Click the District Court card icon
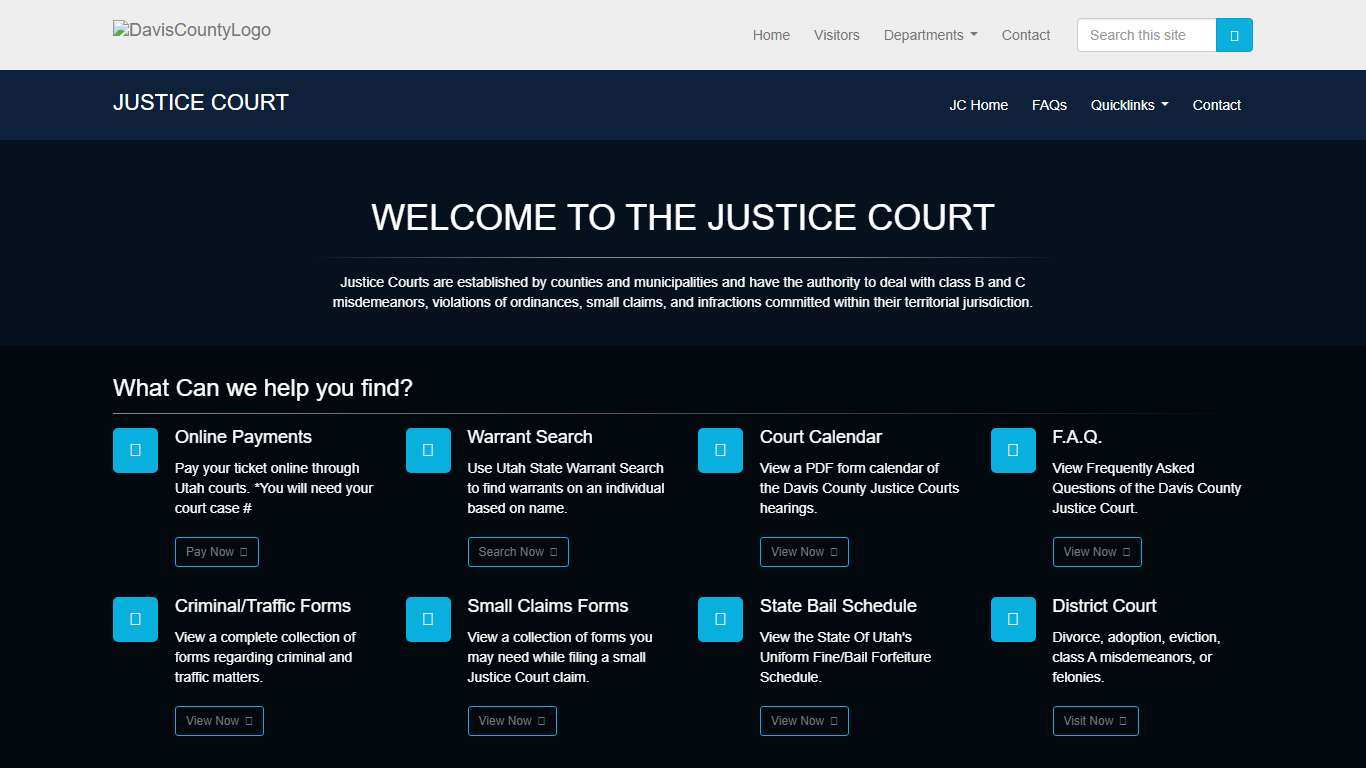Screen dimensions: 1366x768 coord(1013,619)
